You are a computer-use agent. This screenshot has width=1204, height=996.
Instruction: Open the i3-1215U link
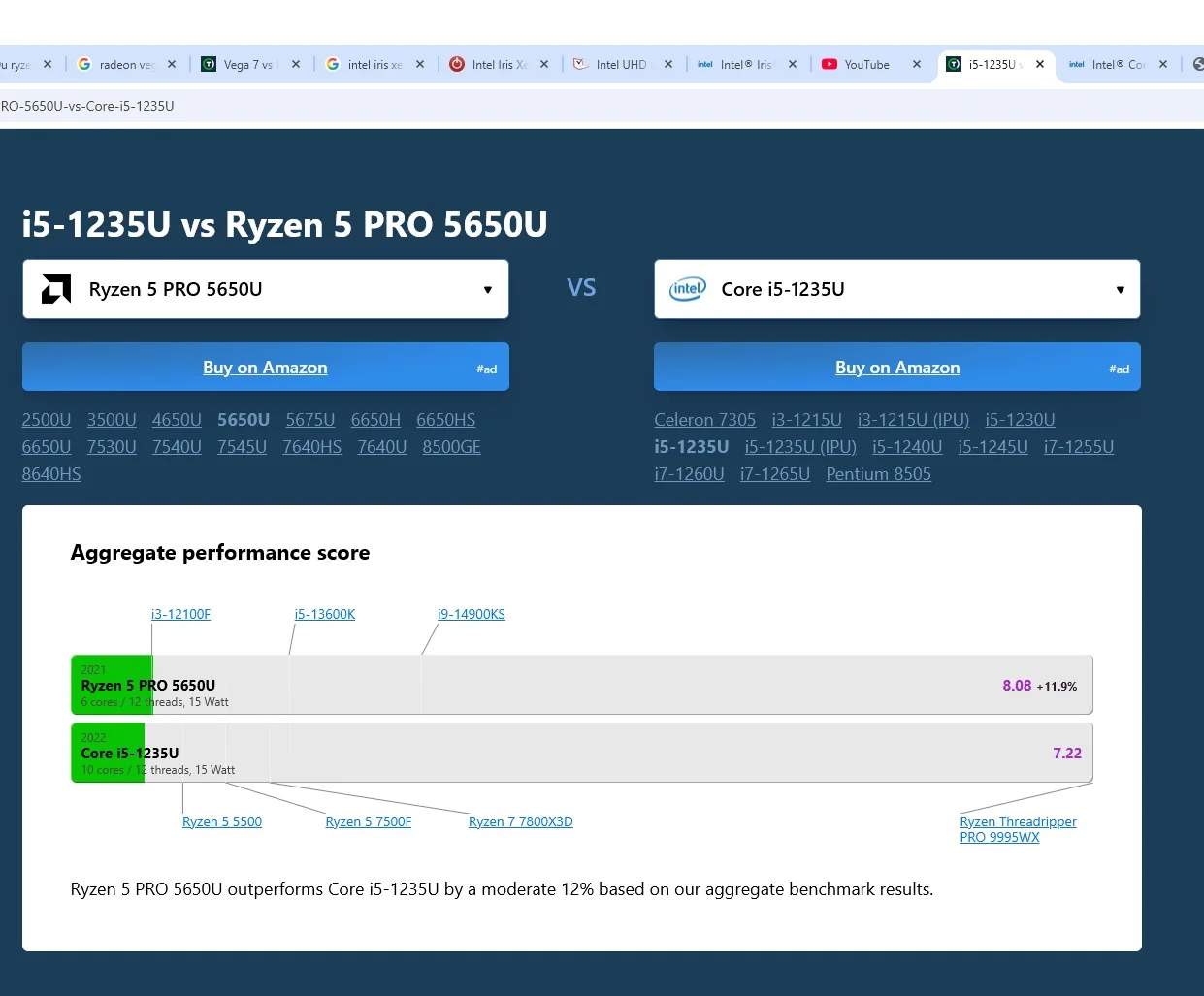807,420
